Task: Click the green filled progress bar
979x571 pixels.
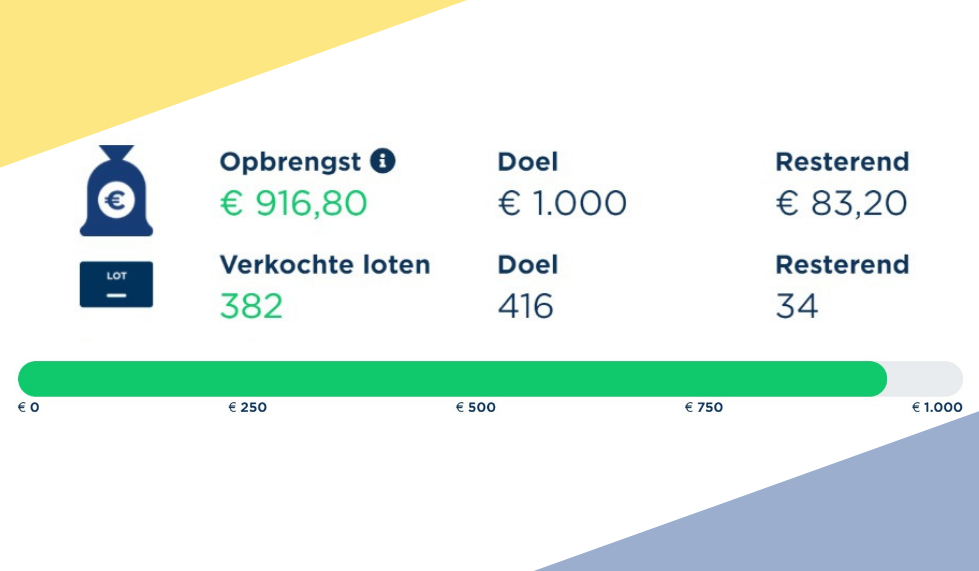Action: [x=452, y=379]
